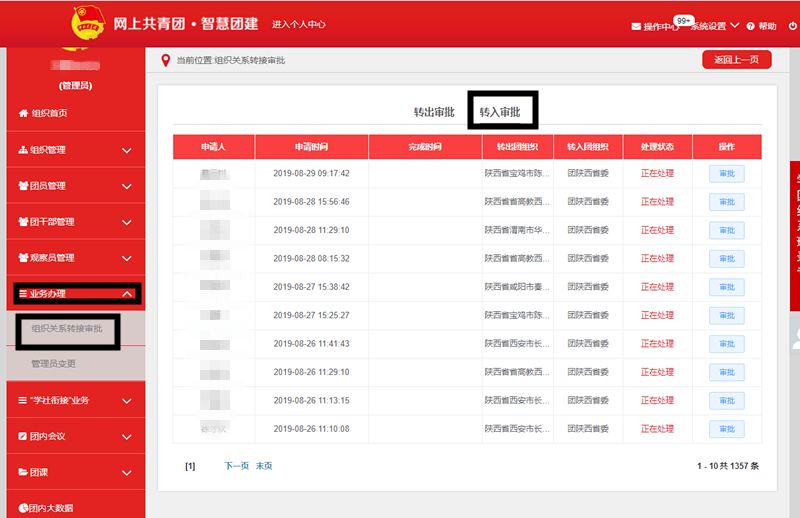Screen dimensions: 800x518
Task: Expand the 团干部管理 chevron
Action: click(127, 223)
